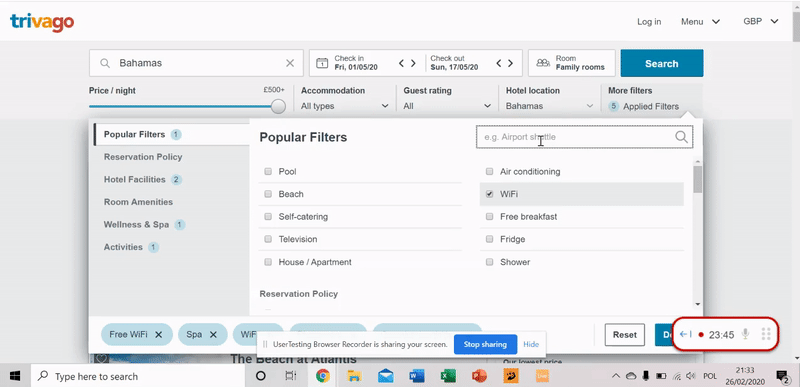Open the Room guests selector
Image resolution: width=800 pixels, height=387 pixels.
click(571, 63)
